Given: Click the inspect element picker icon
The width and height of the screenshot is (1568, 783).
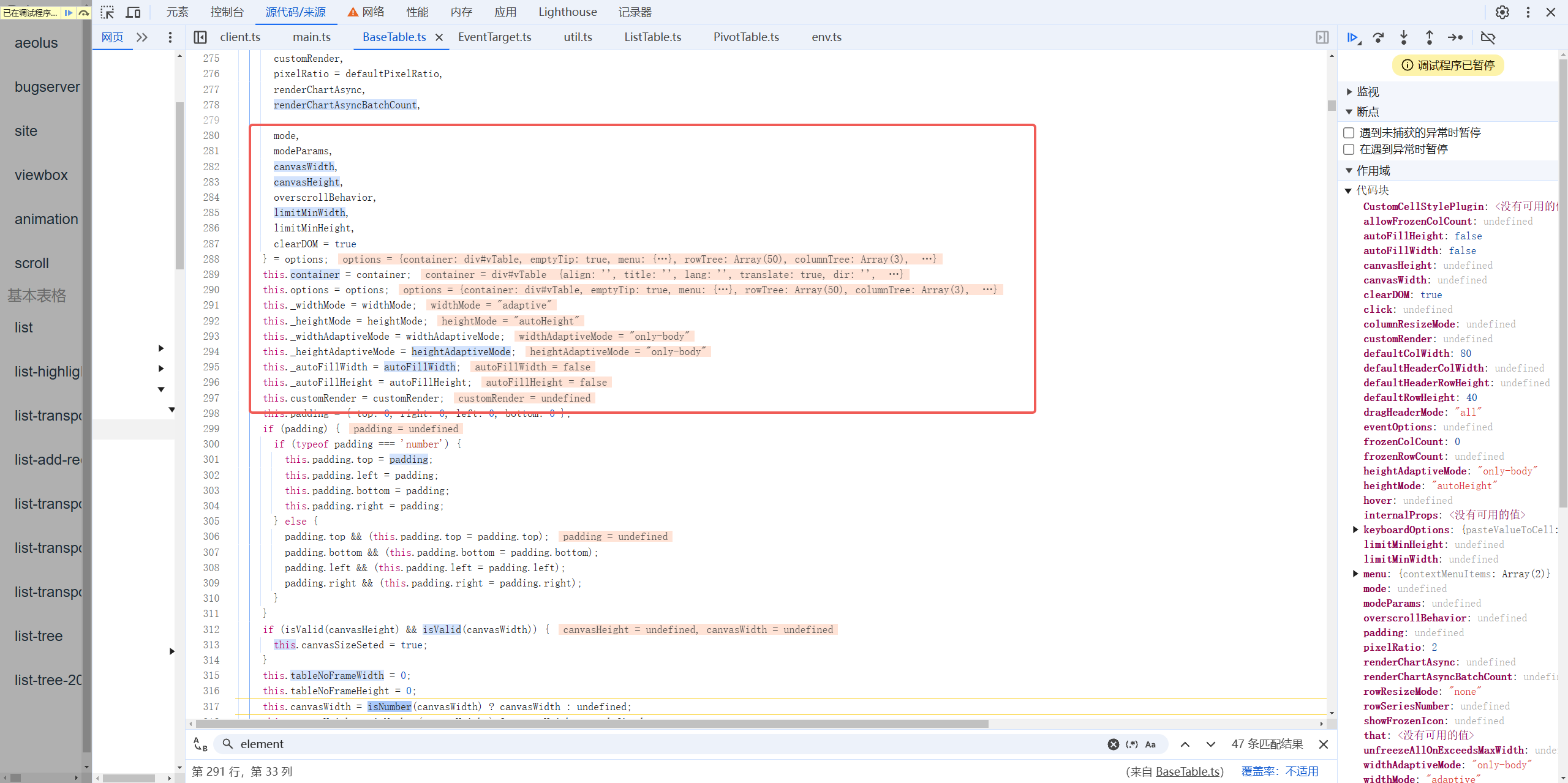Looking at the screenshot, I should pos(107,12).
